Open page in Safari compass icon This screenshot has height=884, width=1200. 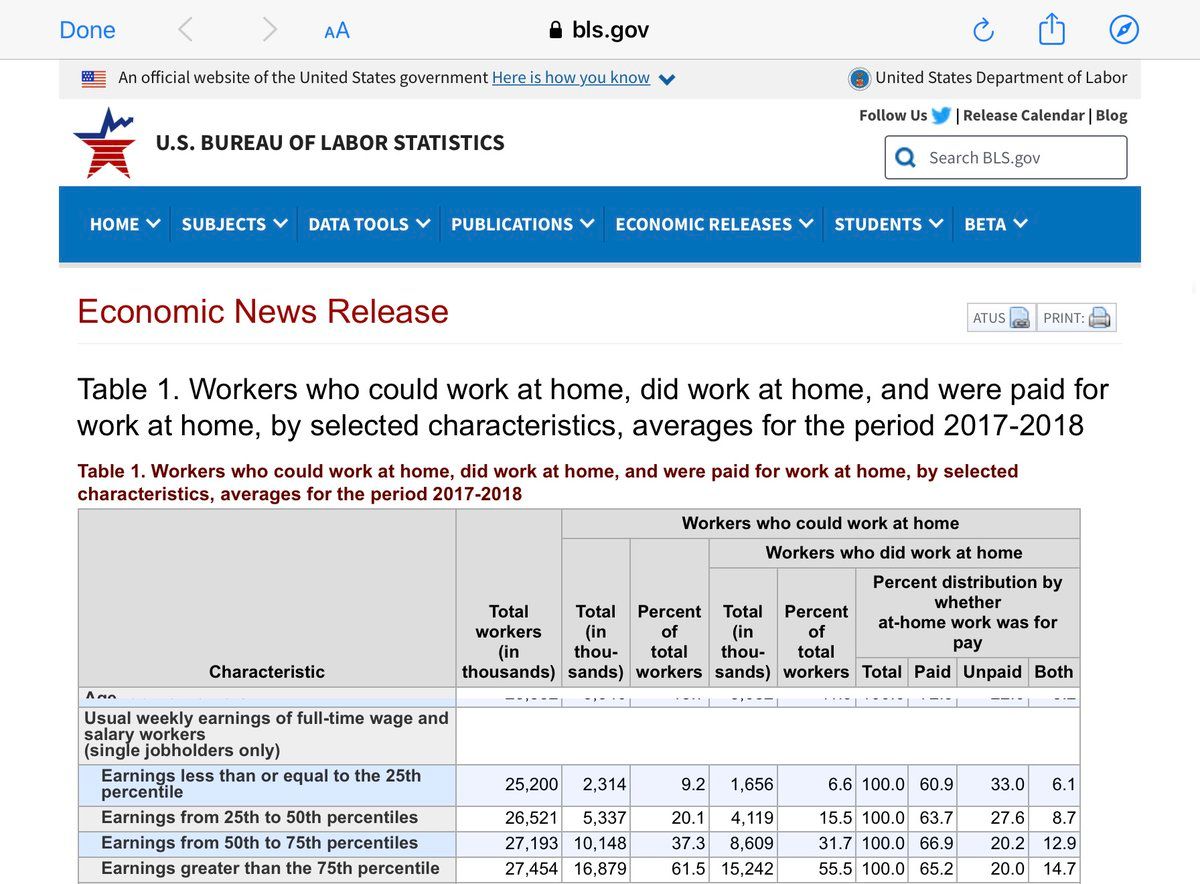(1124, 31)
